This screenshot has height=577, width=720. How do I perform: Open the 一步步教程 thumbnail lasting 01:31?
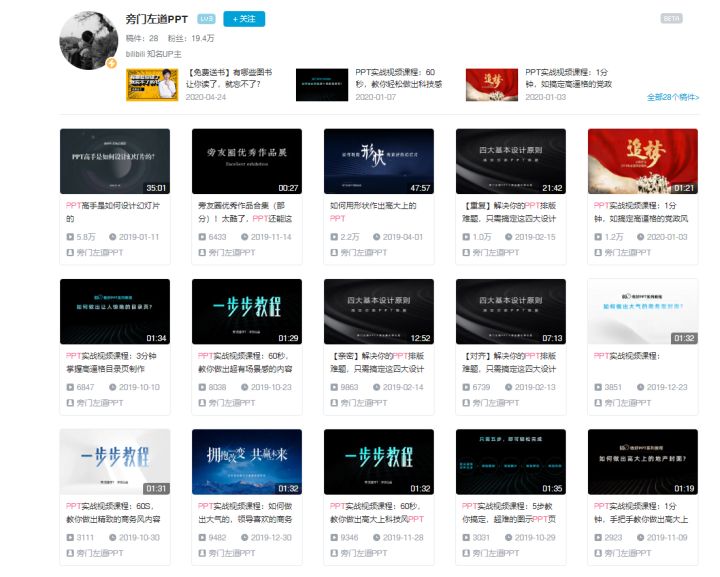[115, 462]
